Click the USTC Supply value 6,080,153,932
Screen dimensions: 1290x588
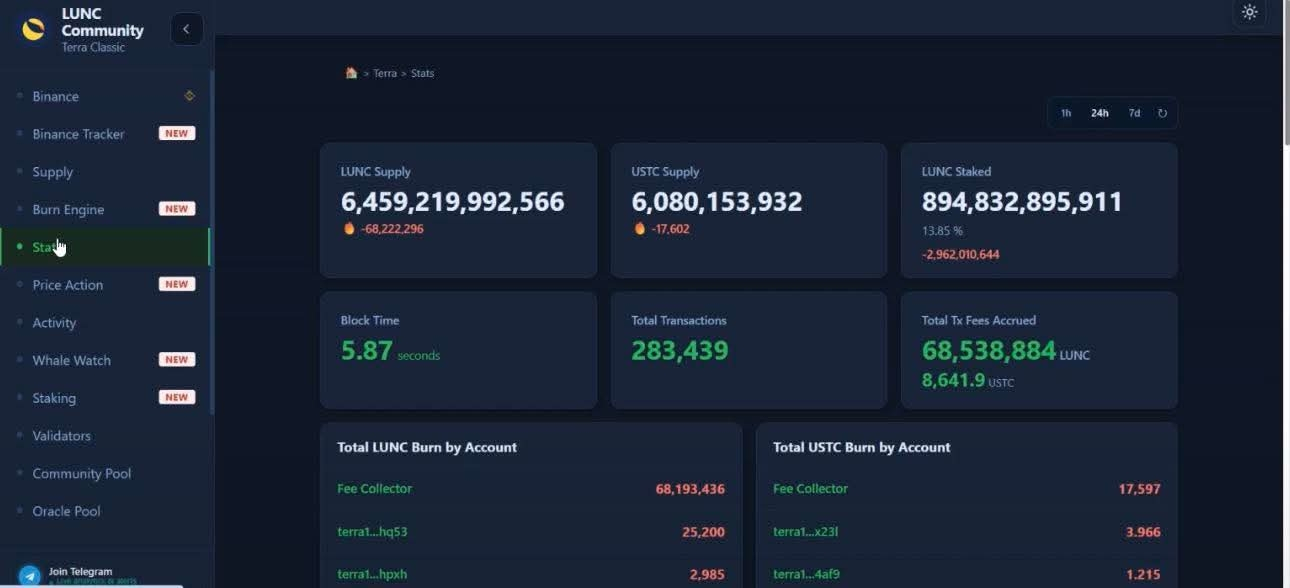point(716,202)
